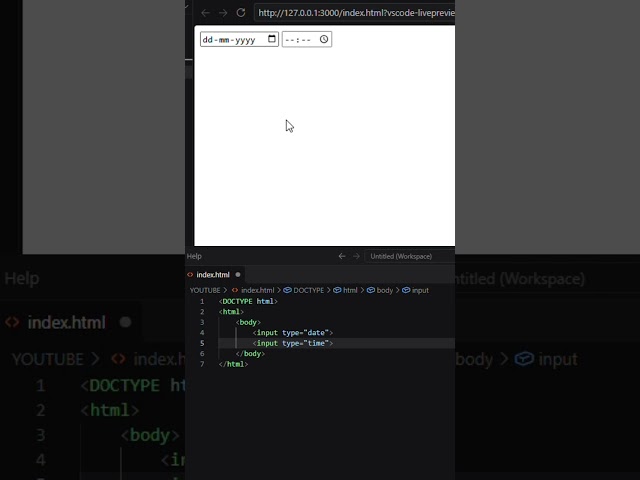Click body in the breadcrumb
The height and width of the screenshot is (480, 640).
pos(384,290)
